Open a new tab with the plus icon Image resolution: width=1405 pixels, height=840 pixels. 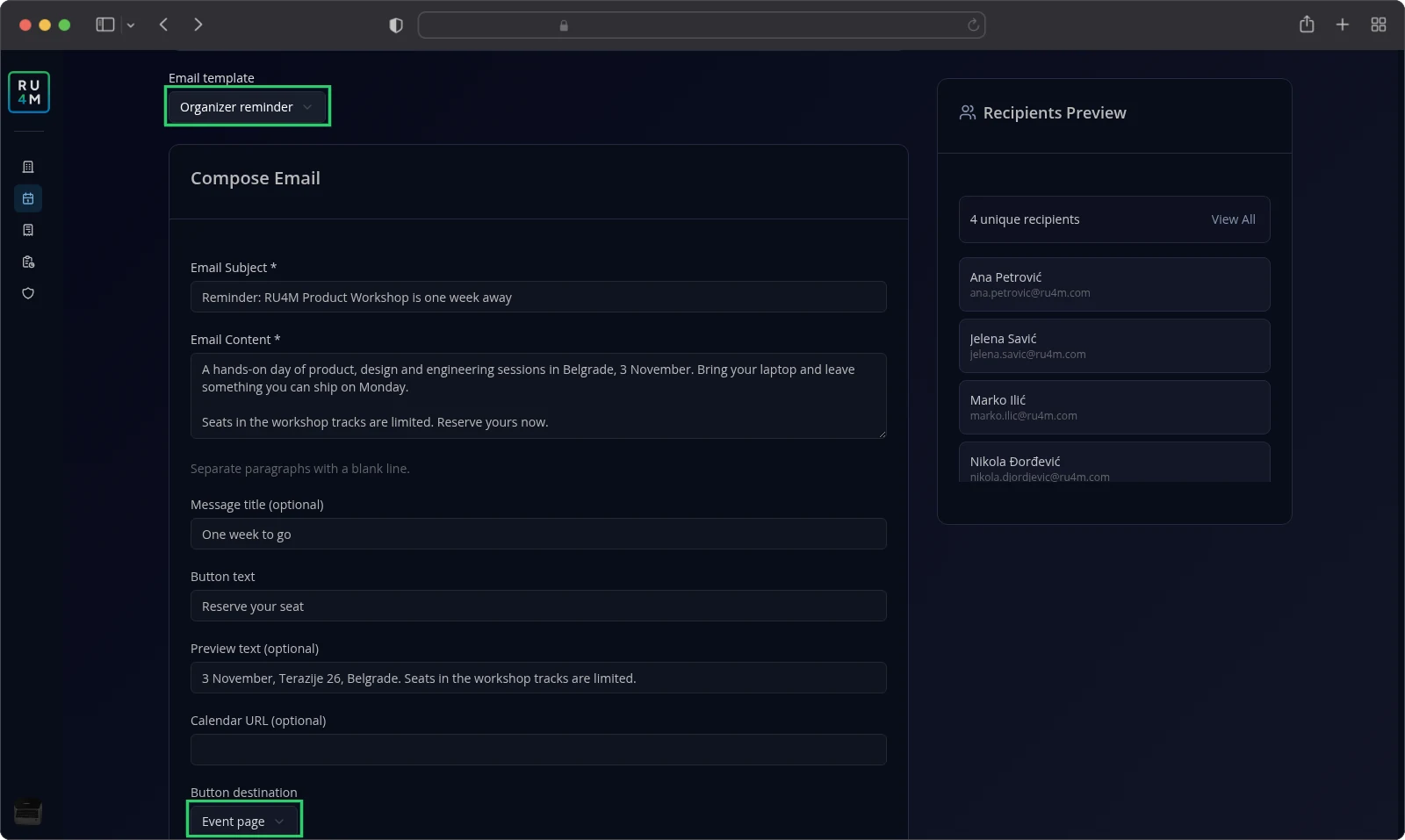1343,25
